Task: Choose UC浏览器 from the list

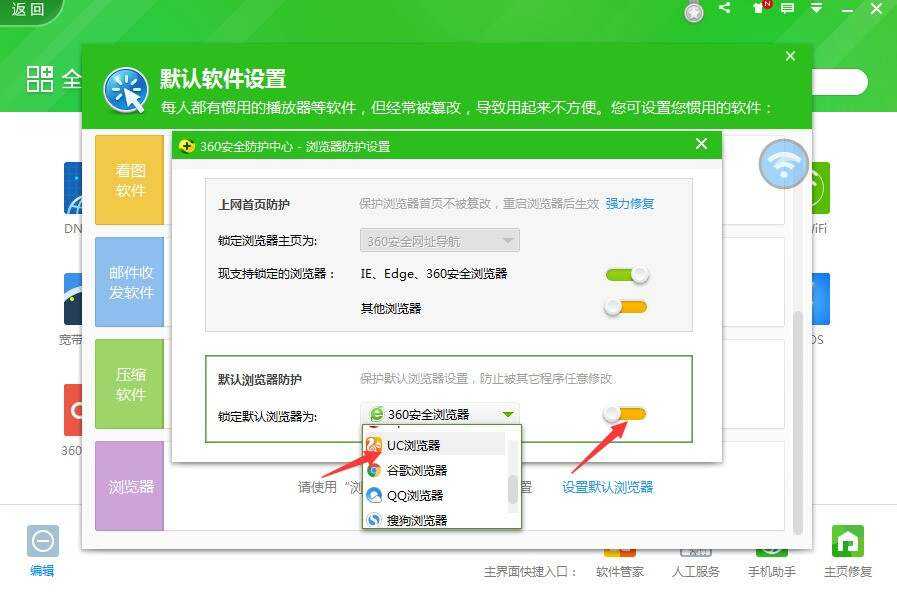Action: [x=435, y=445]
